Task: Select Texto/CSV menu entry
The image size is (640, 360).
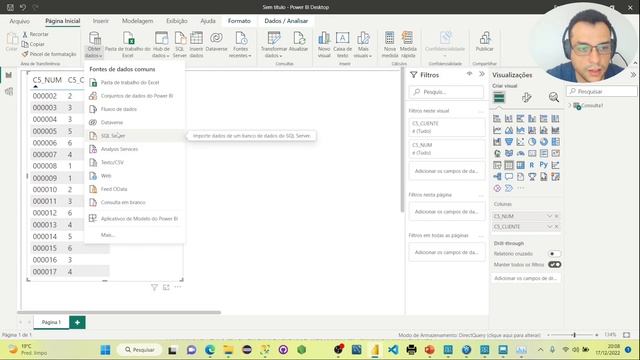Action: pyautogui.click(x=134, y=162)
